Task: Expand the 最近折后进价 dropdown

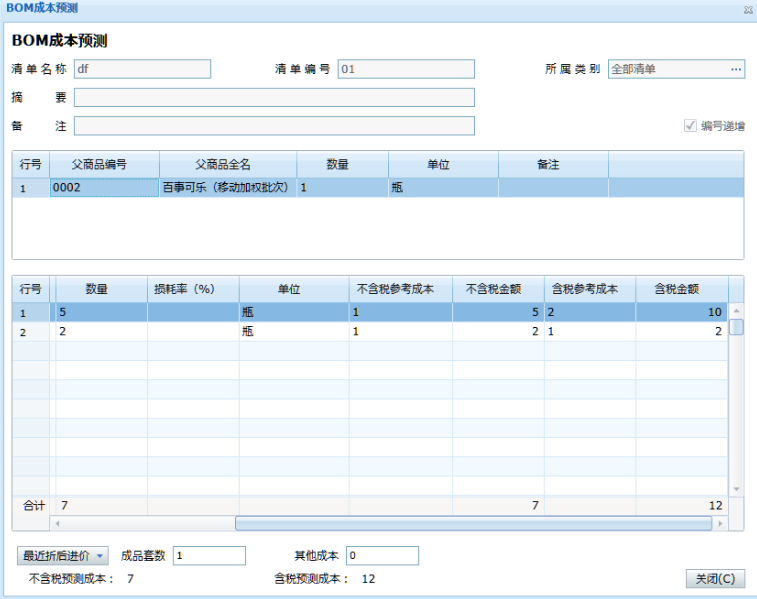Action: tap(63, 556)
